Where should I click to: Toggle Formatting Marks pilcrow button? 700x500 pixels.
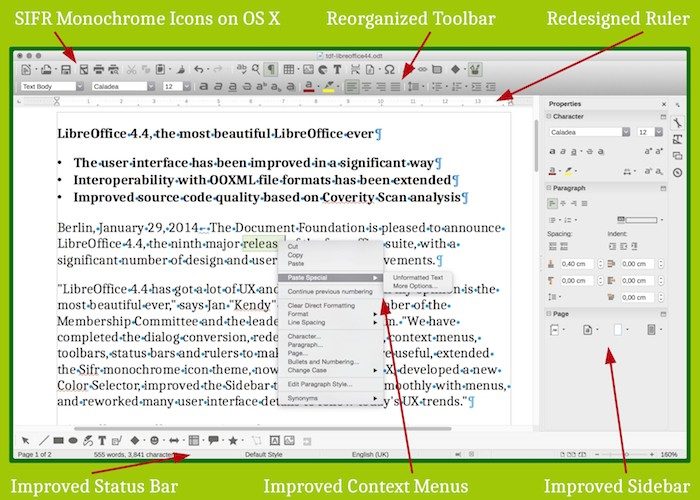pyautogui.click(x=271, y=69)
